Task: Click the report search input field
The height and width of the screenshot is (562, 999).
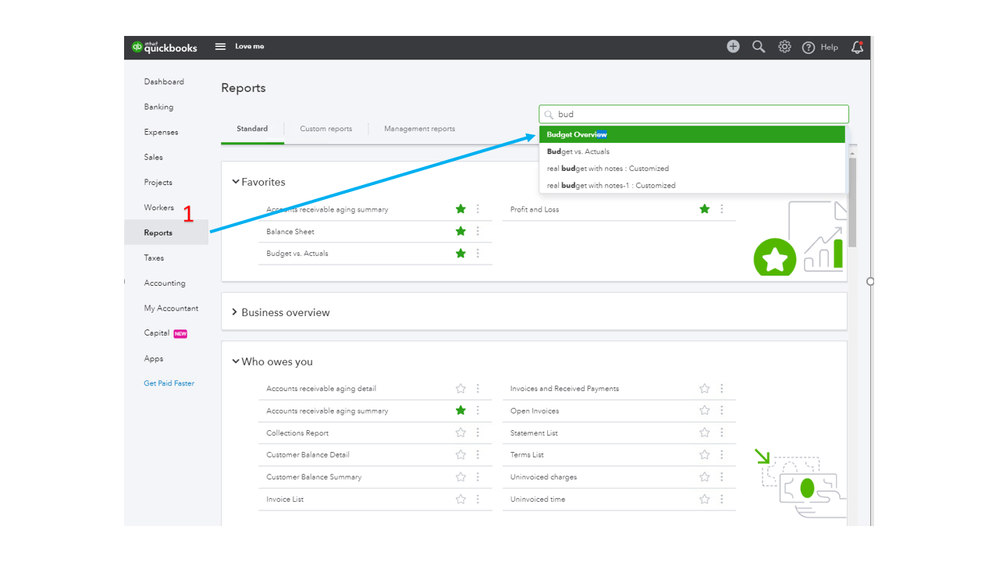Action: 700,114
